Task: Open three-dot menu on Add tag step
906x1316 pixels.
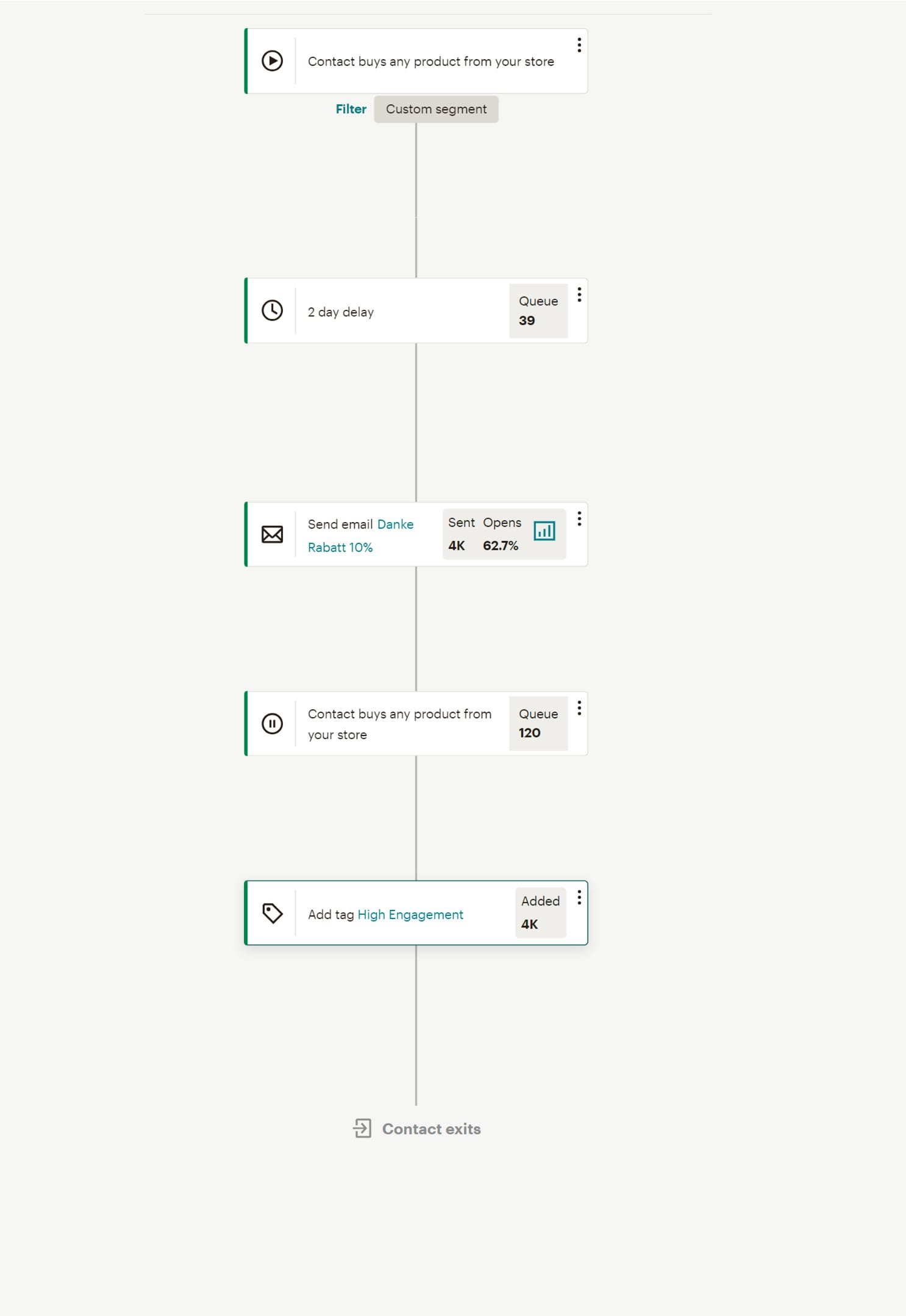Action: (579, 897)
